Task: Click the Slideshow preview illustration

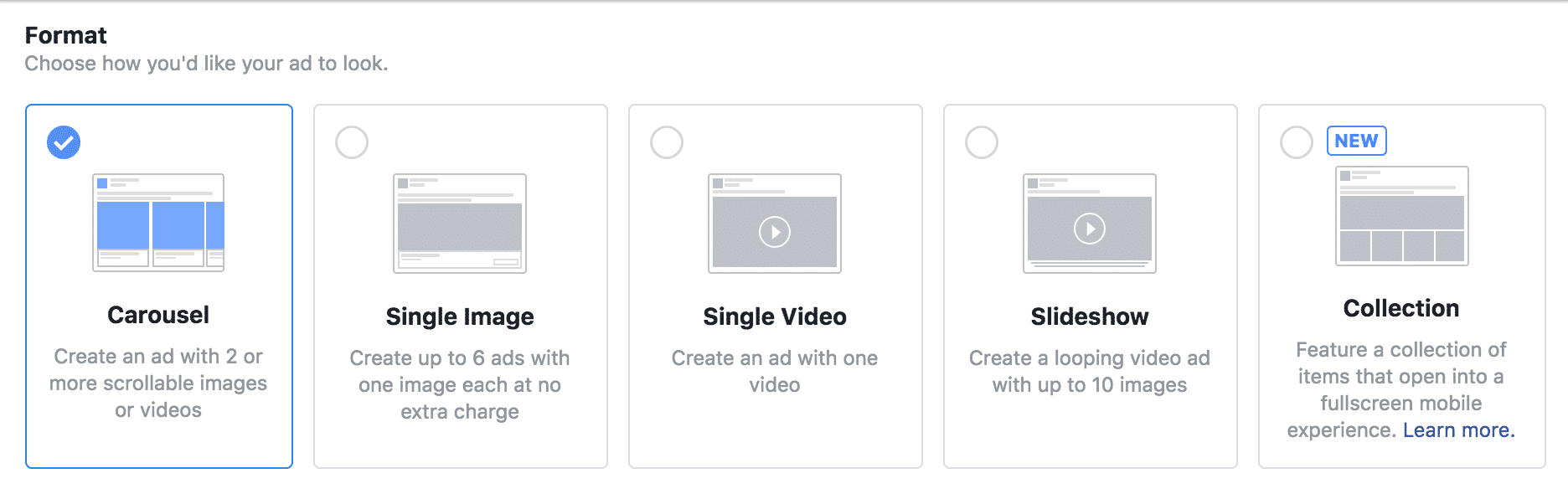Action: (x=1090, y=224)
